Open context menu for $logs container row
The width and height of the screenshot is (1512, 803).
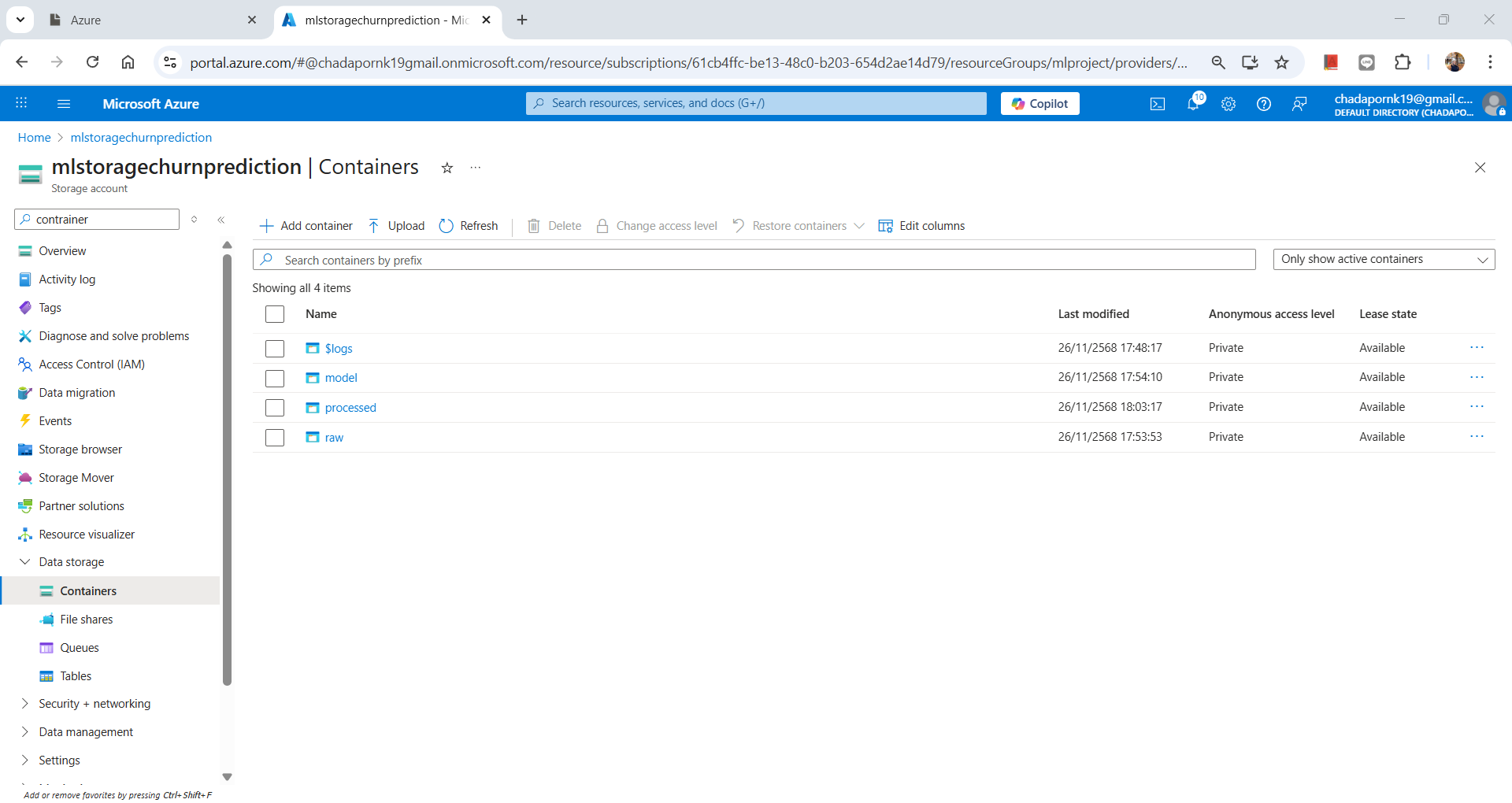click(x=1477, y=347)
